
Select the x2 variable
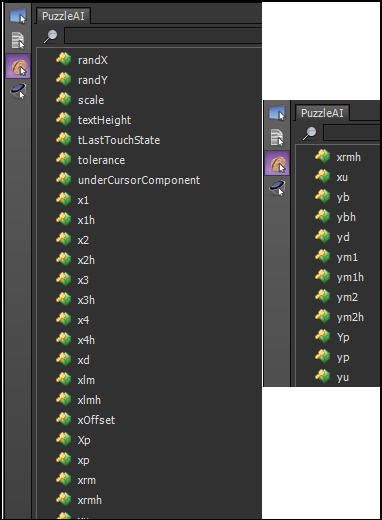click(83, 240)
